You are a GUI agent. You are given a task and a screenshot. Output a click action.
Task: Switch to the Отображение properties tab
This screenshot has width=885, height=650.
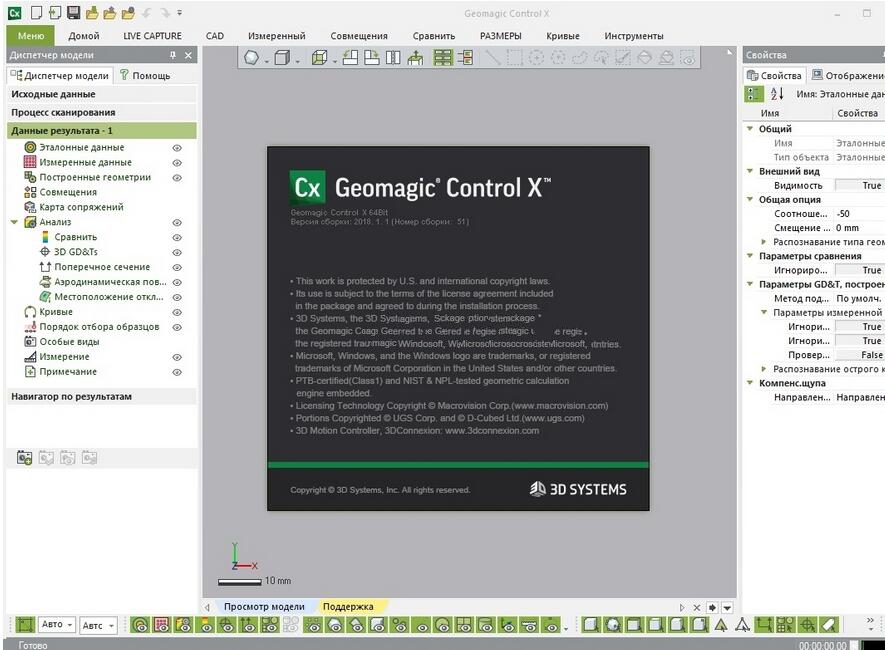tap(848, 76)
